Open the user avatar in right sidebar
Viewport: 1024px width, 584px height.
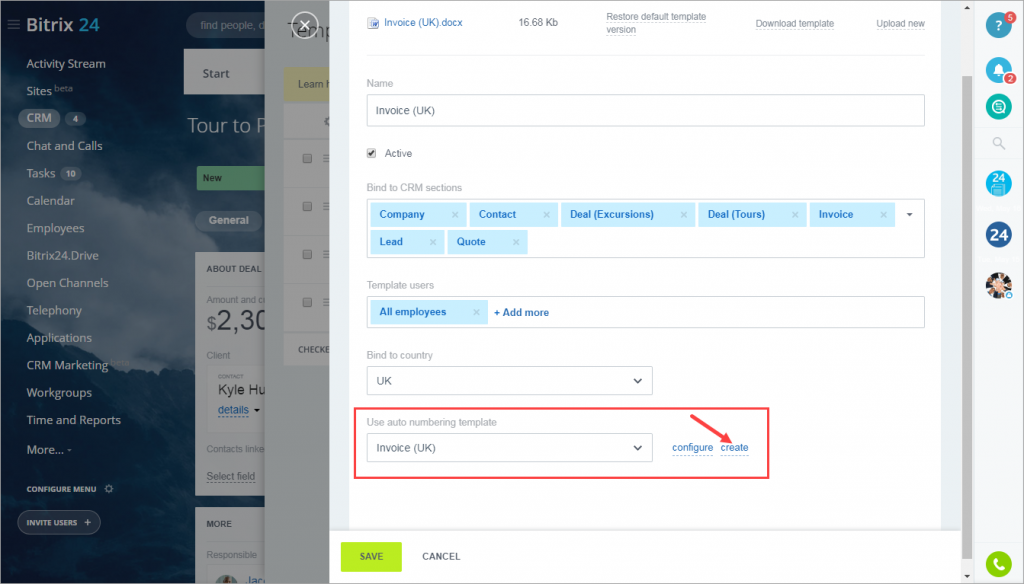pos(998,285)
